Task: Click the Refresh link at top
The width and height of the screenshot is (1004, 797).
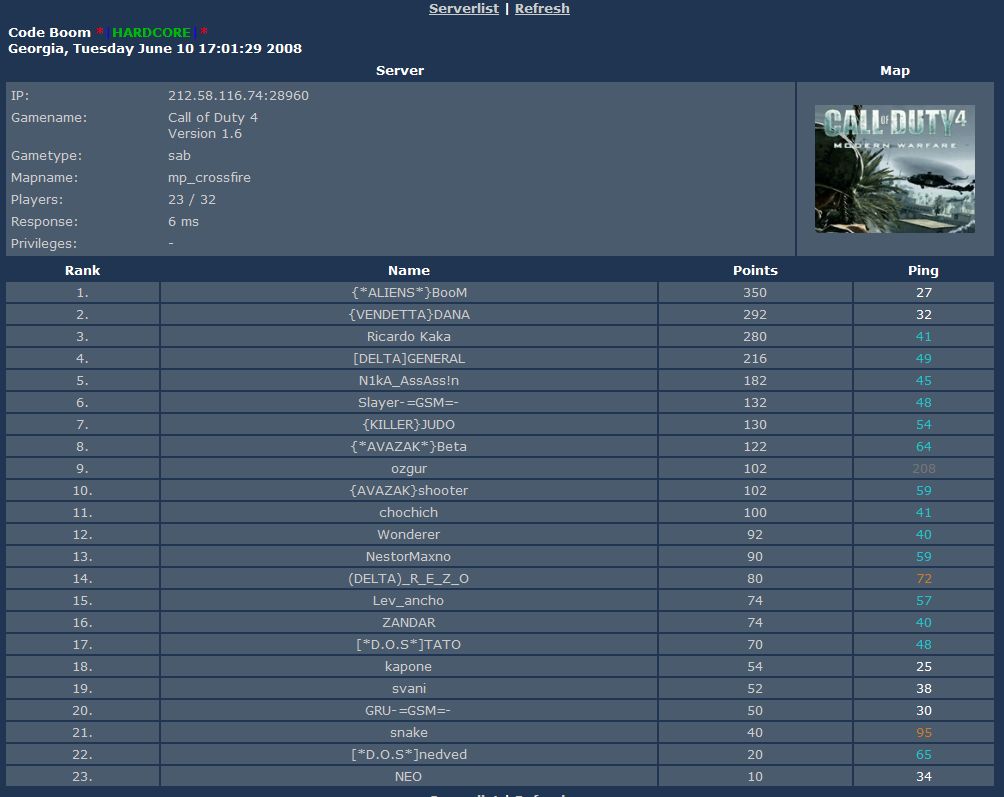Action: 542,9
